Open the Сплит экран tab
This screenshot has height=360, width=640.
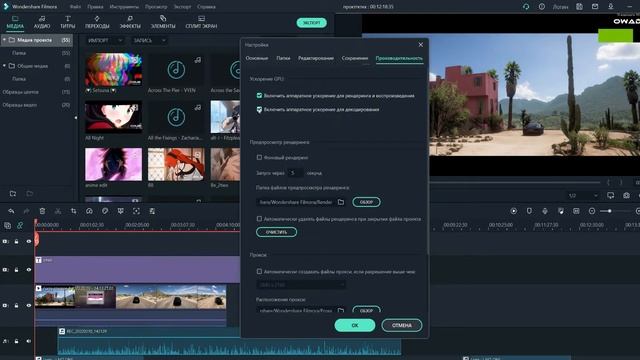click(201, 22)
